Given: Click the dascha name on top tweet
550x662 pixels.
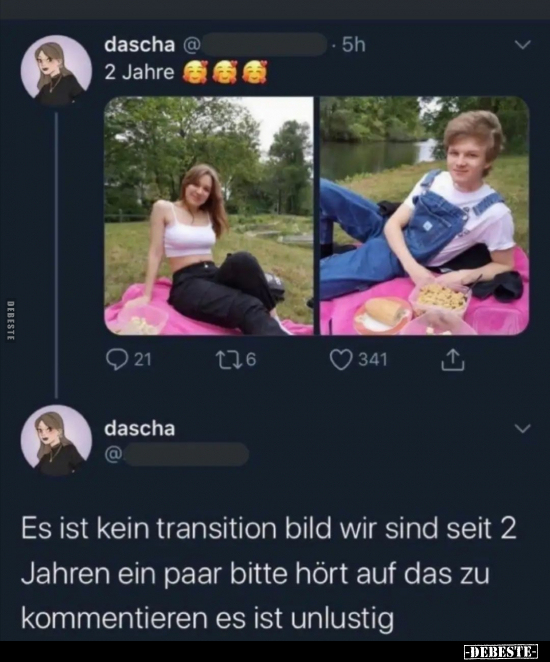Looking at the screenshot, I should coord(140,44).
